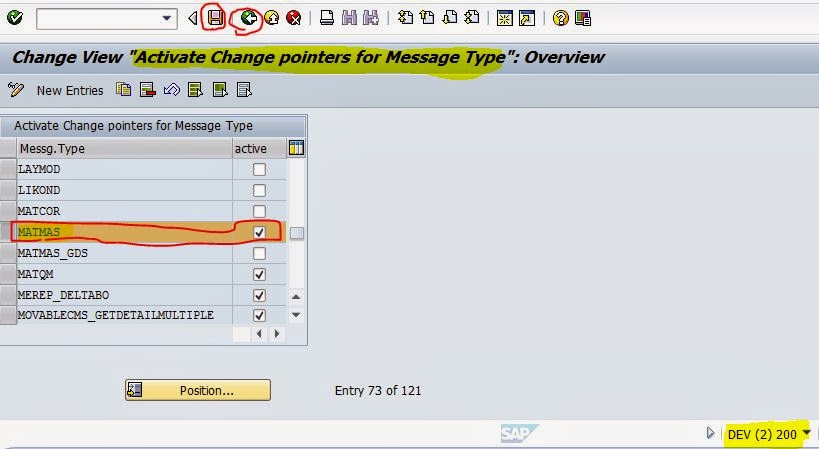
Task: Click the yellow Exit arrow icon
Action: (x=271, y=19)
